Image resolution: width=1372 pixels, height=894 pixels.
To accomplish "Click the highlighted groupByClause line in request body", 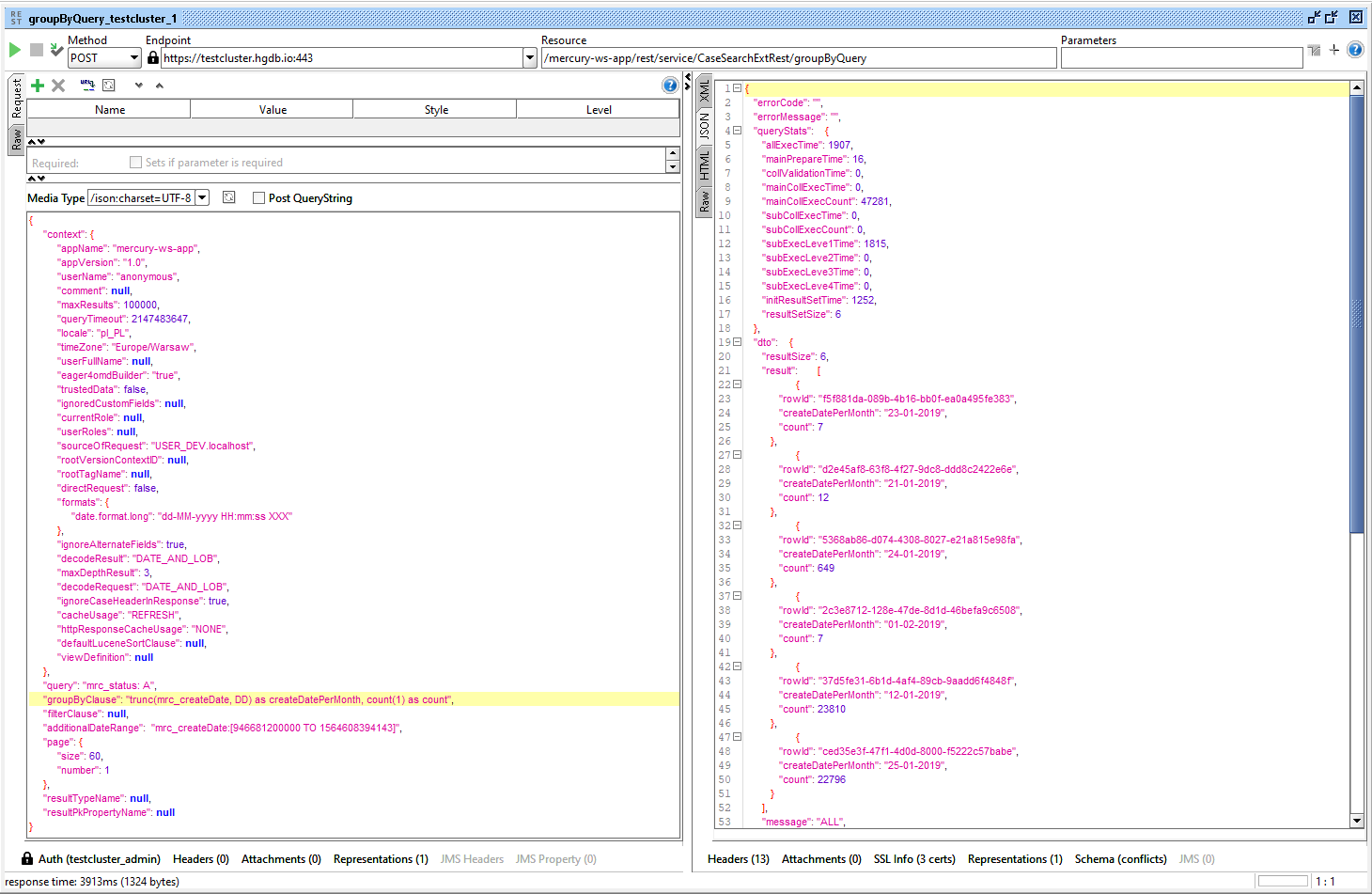I will tap(354, 699).
